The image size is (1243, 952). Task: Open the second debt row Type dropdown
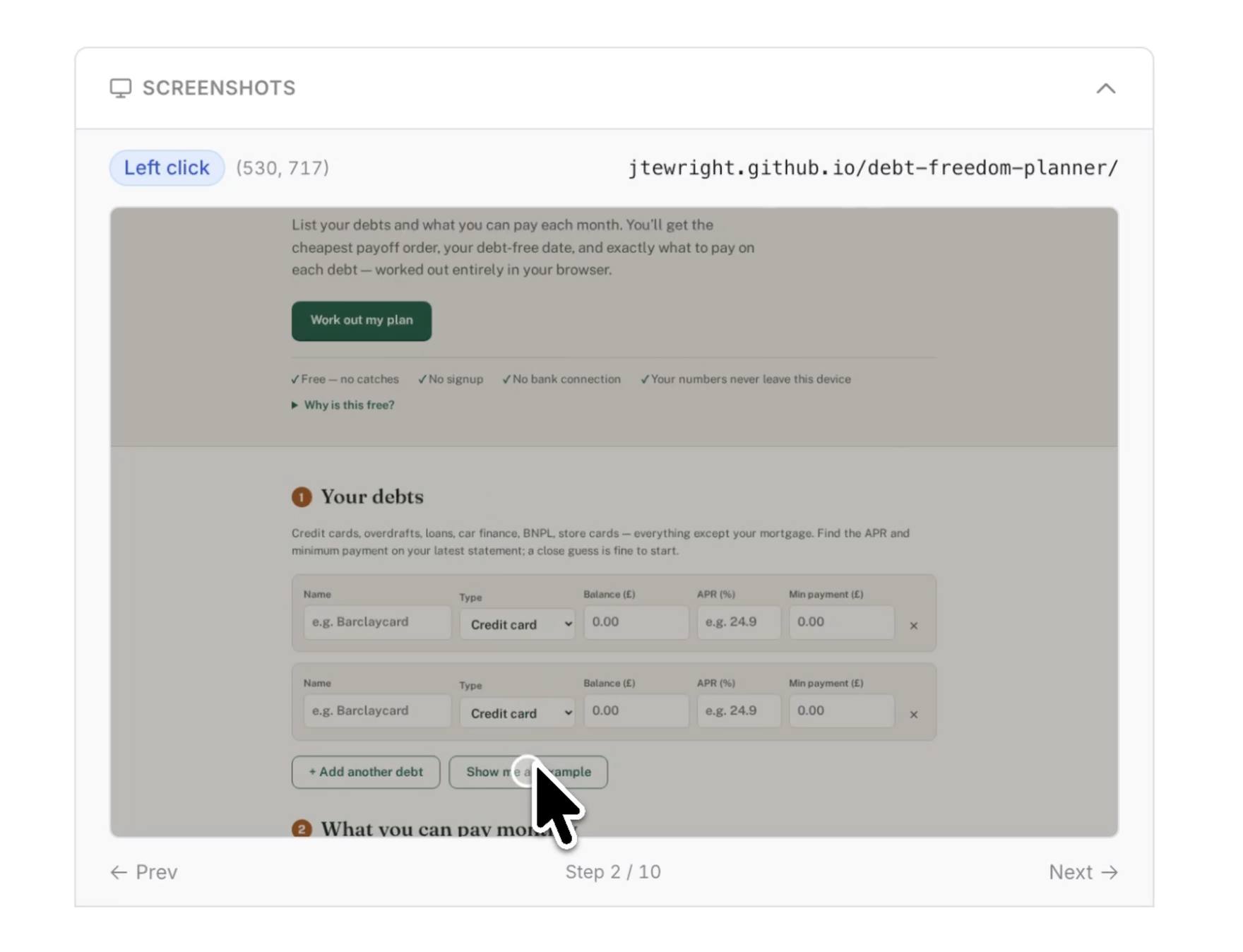click(517, 713)
